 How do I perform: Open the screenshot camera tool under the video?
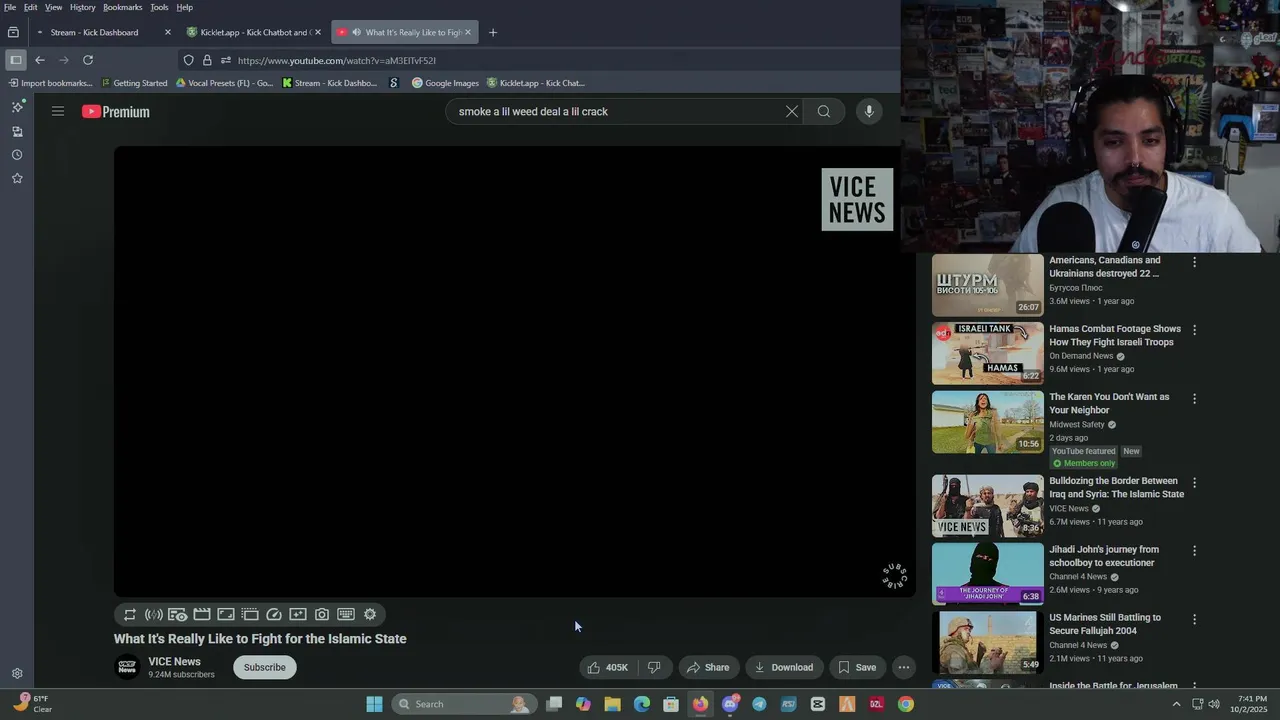pyautogui.click(x=322, y=615)
